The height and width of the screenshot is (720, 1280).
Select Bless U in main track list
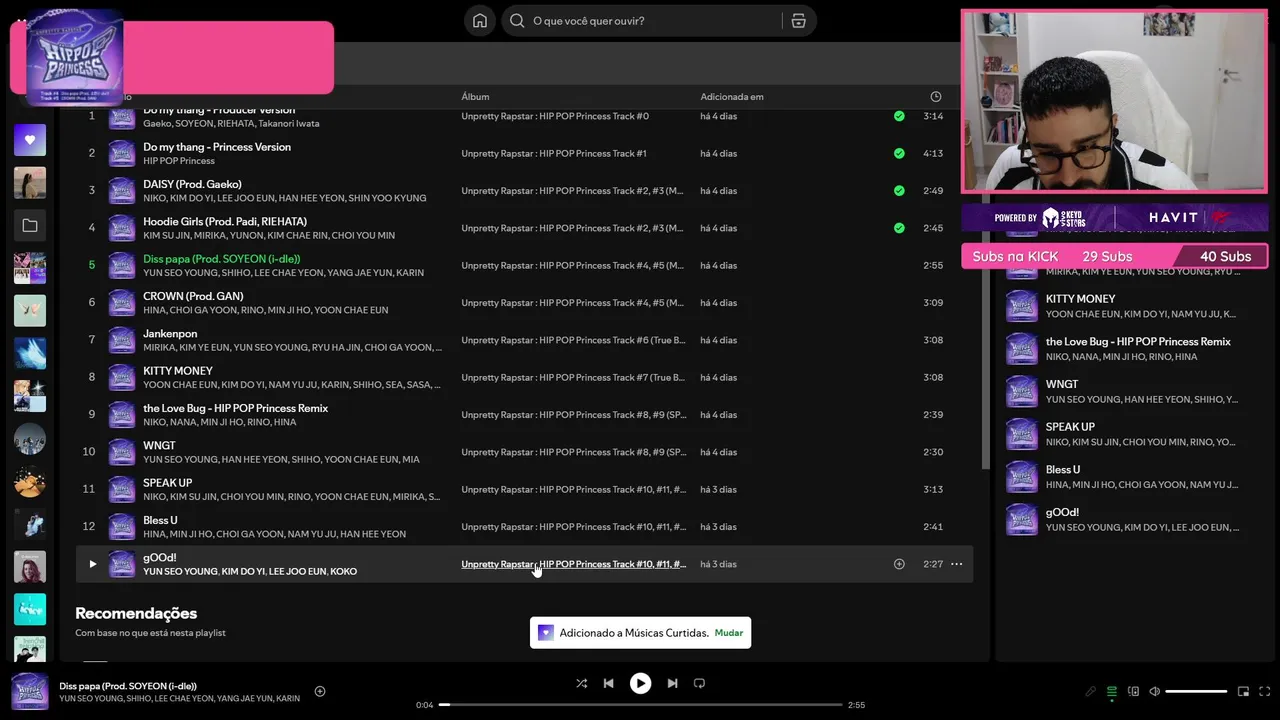160,520
